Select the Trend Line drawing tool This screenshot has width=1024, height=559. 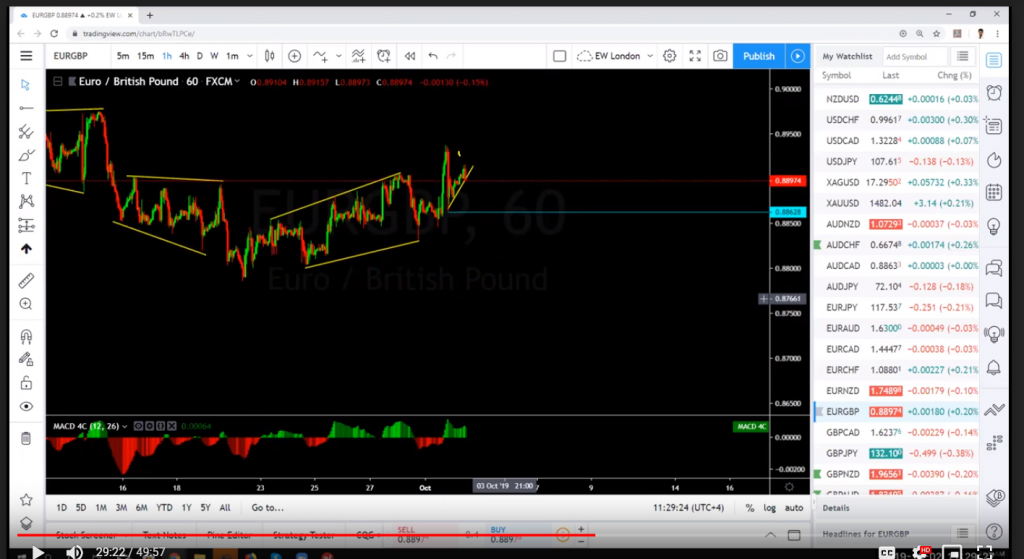(x=25, y=108)
